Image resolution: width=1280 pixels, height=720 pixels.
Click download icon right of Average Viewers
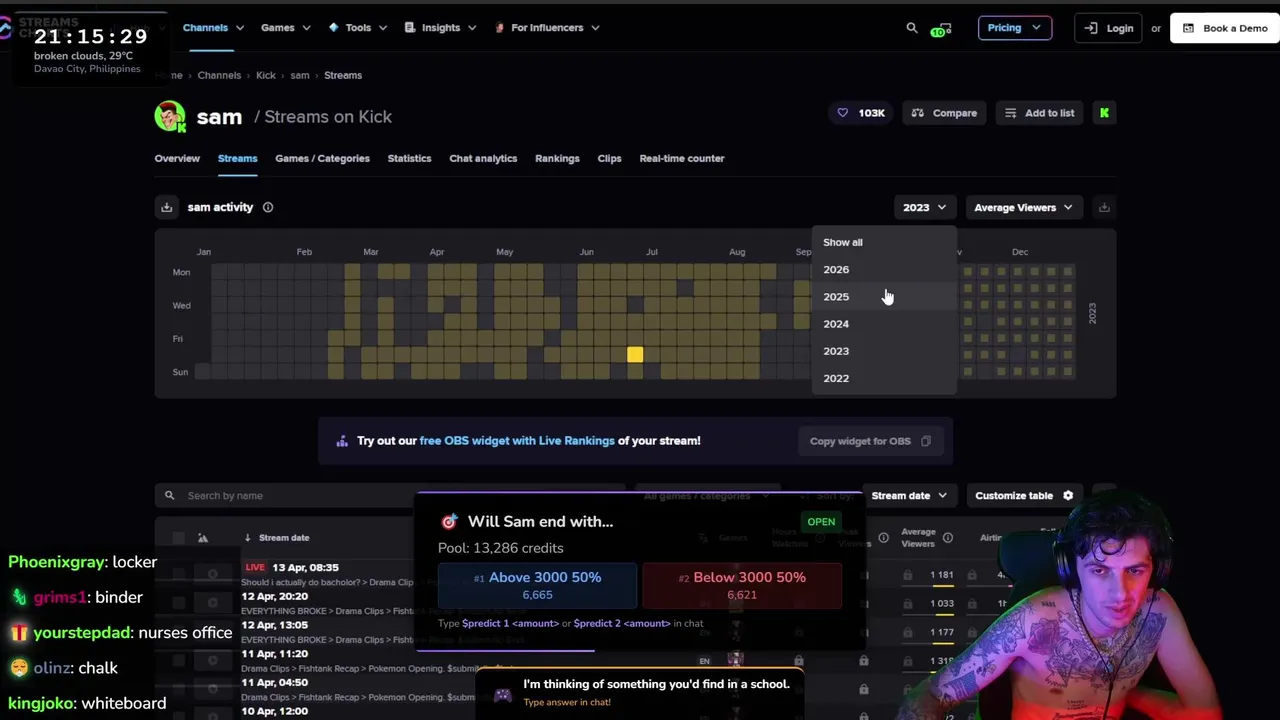1104,207
